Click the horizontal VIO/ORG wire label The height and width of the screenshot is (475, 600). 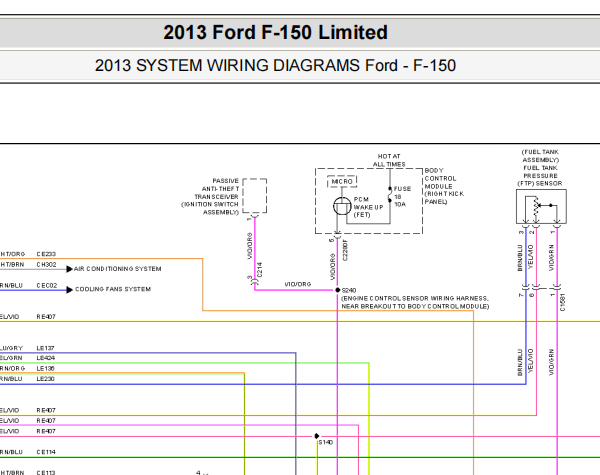click(298, 284)
